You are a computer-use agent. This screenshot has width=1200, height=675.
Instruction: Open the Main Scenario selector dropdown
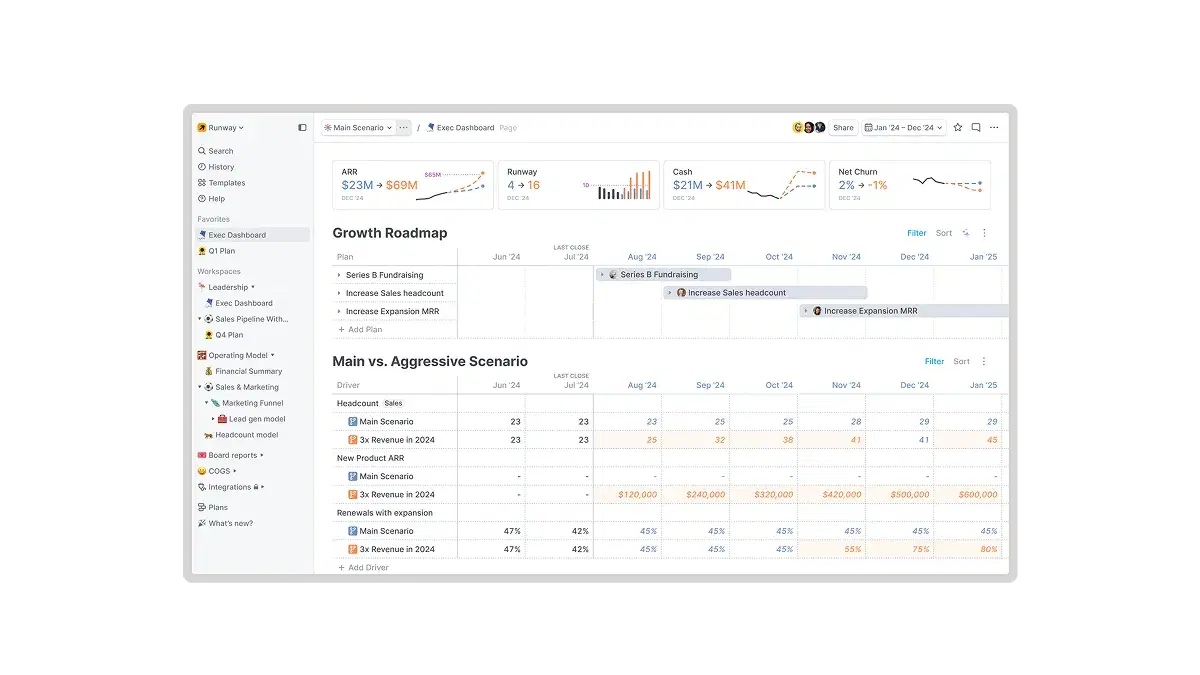click(358, 128)
